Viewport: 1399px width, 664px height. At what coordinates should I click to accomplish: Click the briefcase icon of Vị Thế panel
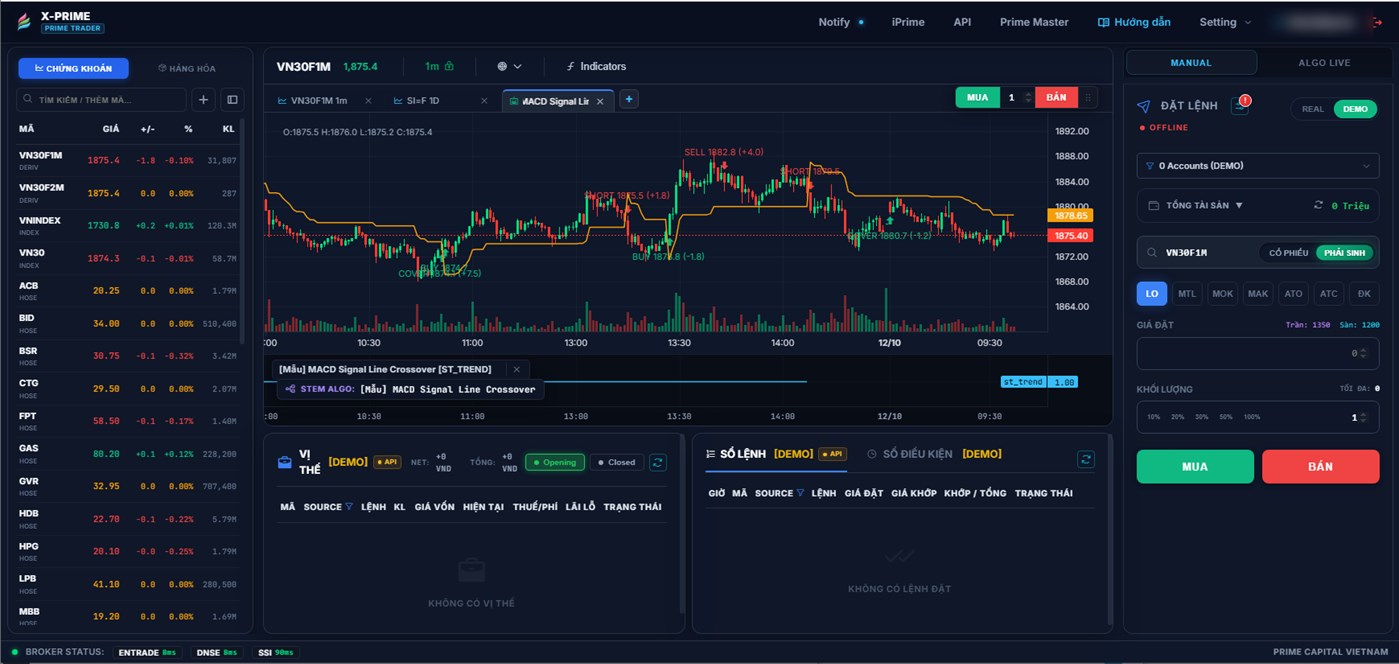(x=285, y=462)
